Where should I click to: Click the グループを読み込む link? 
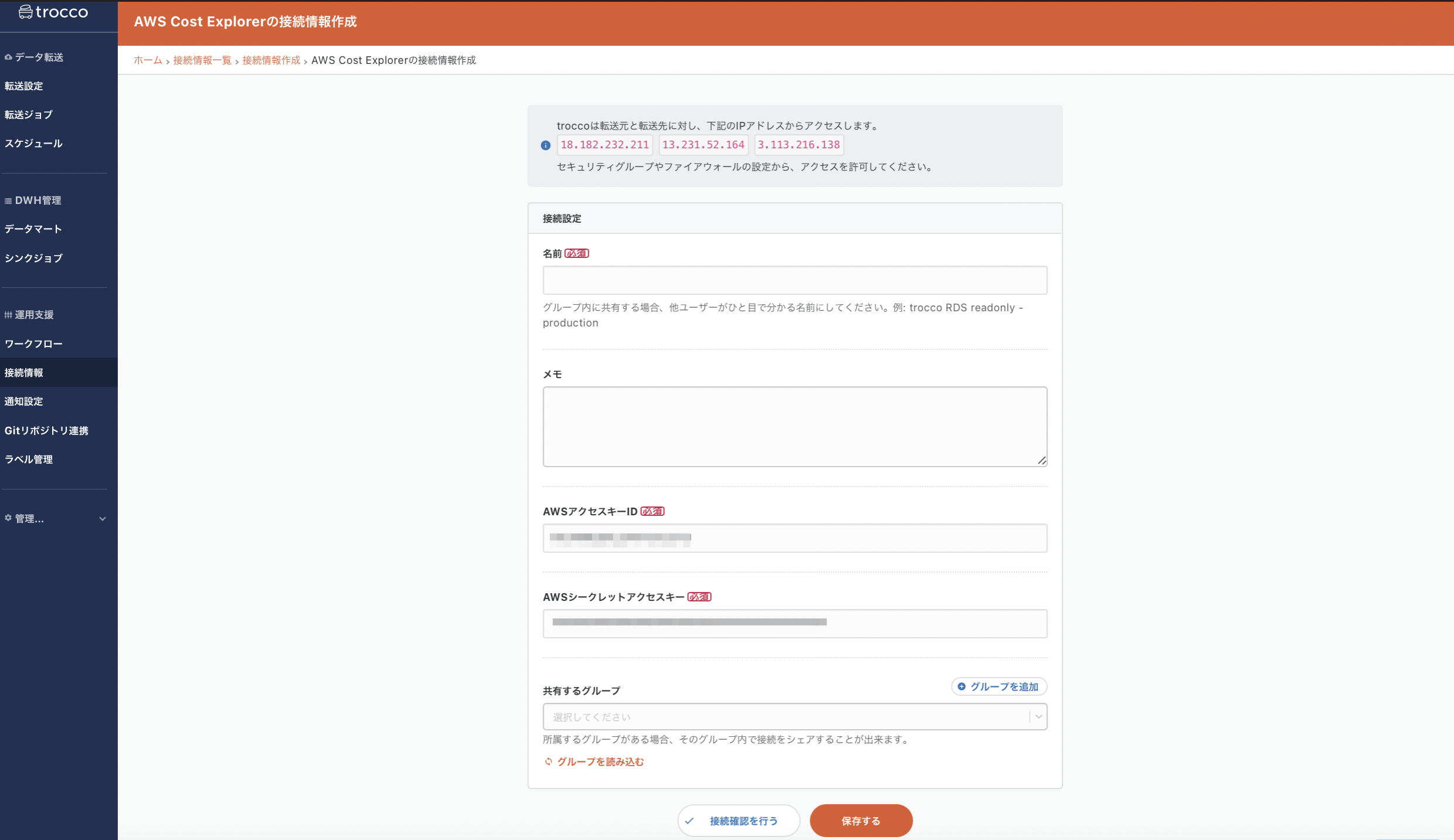pos(600,761)
